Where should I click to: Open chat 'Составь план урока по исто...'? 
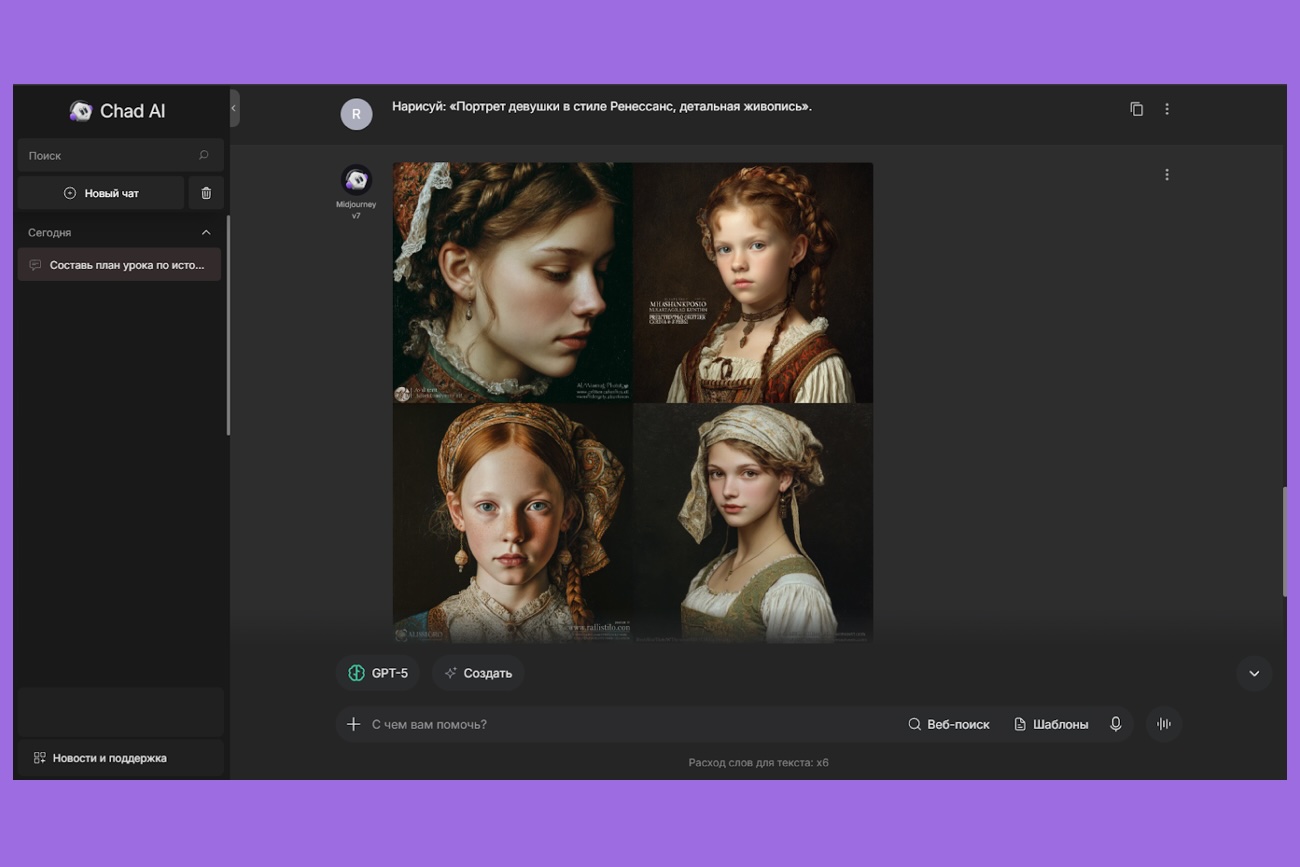click(119, 265)
